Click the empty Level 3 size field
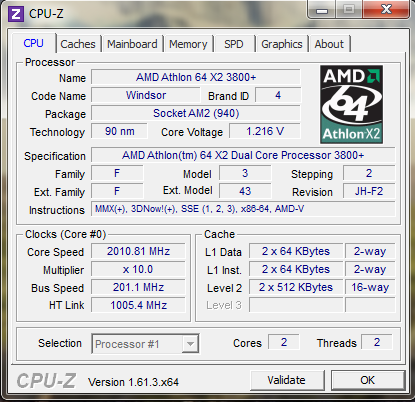This screenshot has height=402, width=415. [x=296, y=305]
